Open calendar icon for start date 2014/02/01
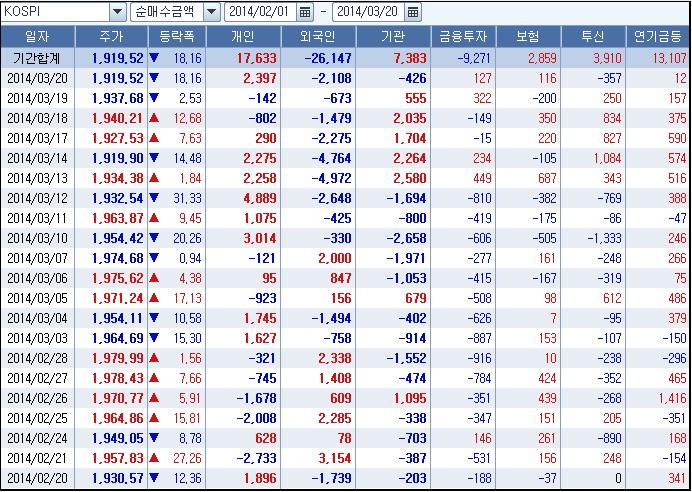Screen dimensions: 692x492 click(x=305, y=12)
